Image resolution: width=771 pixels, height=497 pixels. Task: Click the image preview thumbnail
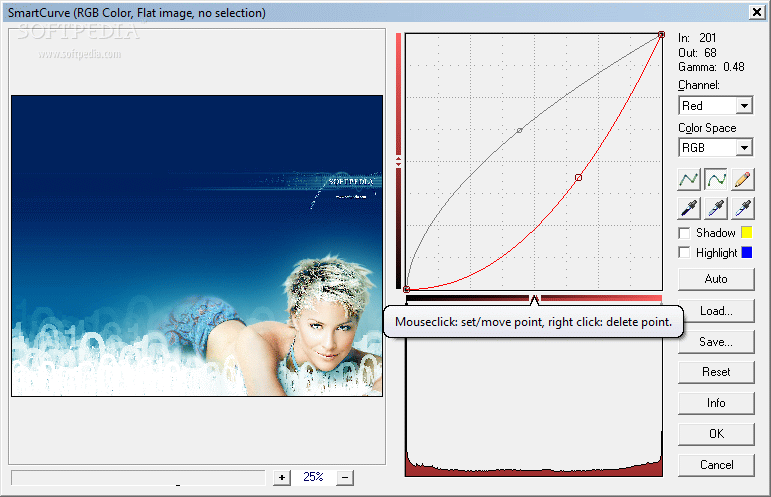[197, 246]
